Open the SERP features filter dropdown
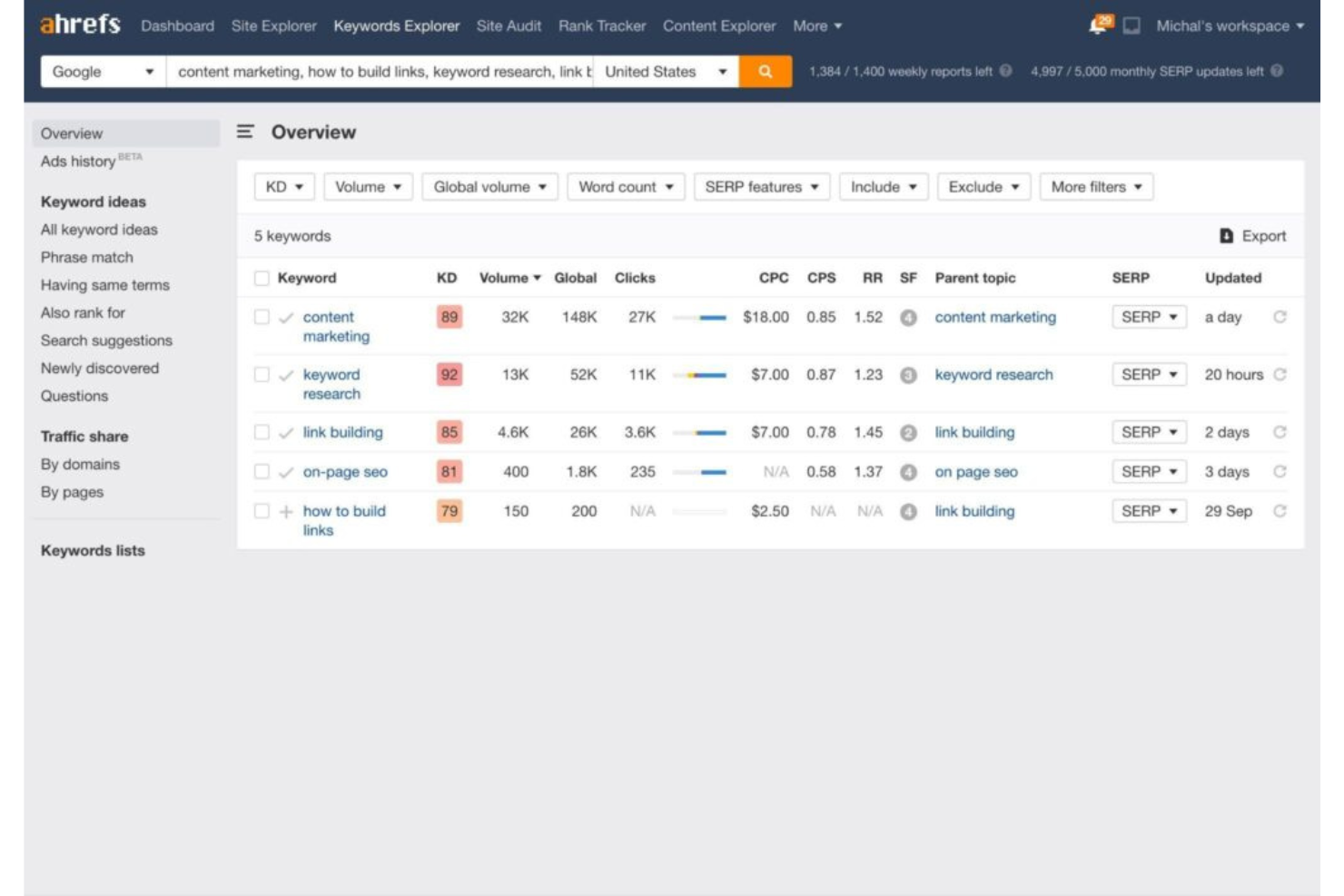 pos(762,187)
